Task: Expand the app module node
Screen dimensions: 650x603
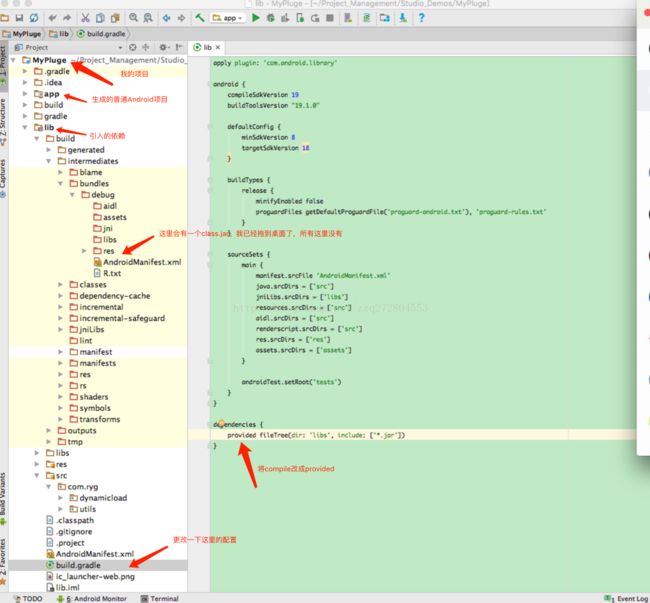Action: pos(25,94)
